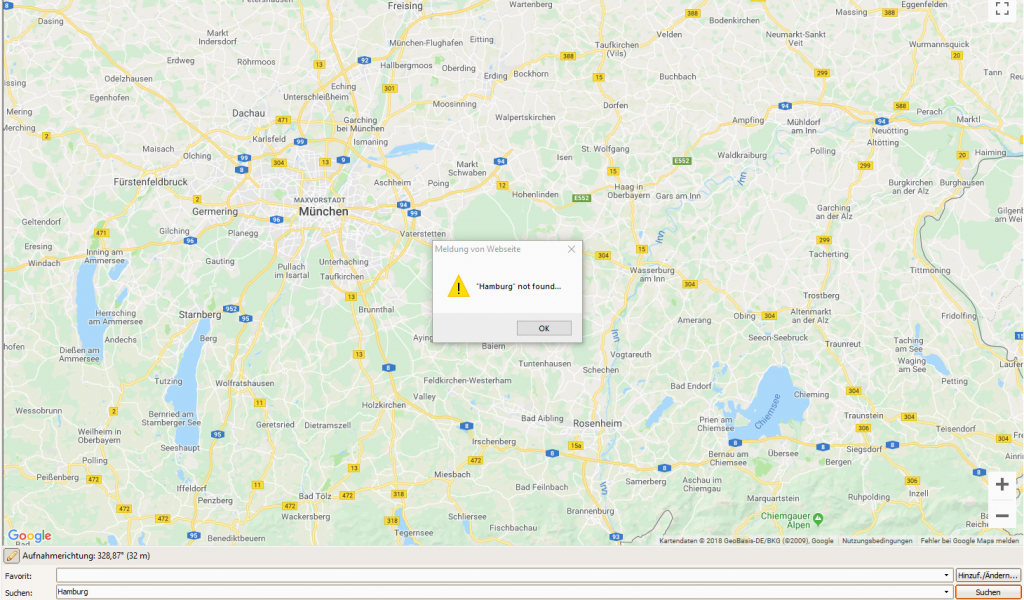Click the Meldung von Webseite title
This screenshot has height=600, width=1024.
pyautogui.click(x=478, y=249)
